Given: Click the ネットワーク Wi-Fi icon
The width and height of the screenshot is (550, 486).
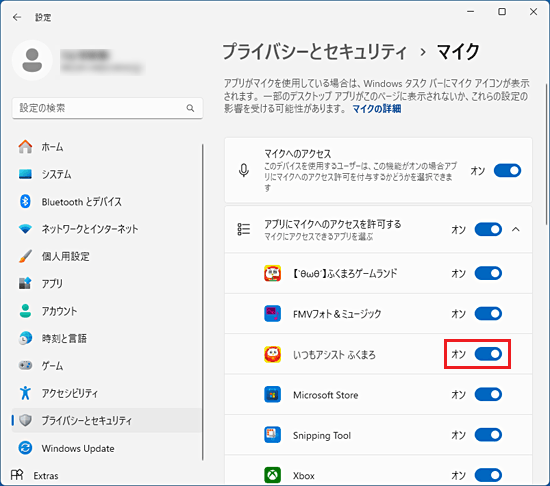Looking at the screenshot, I should (25, 229).
